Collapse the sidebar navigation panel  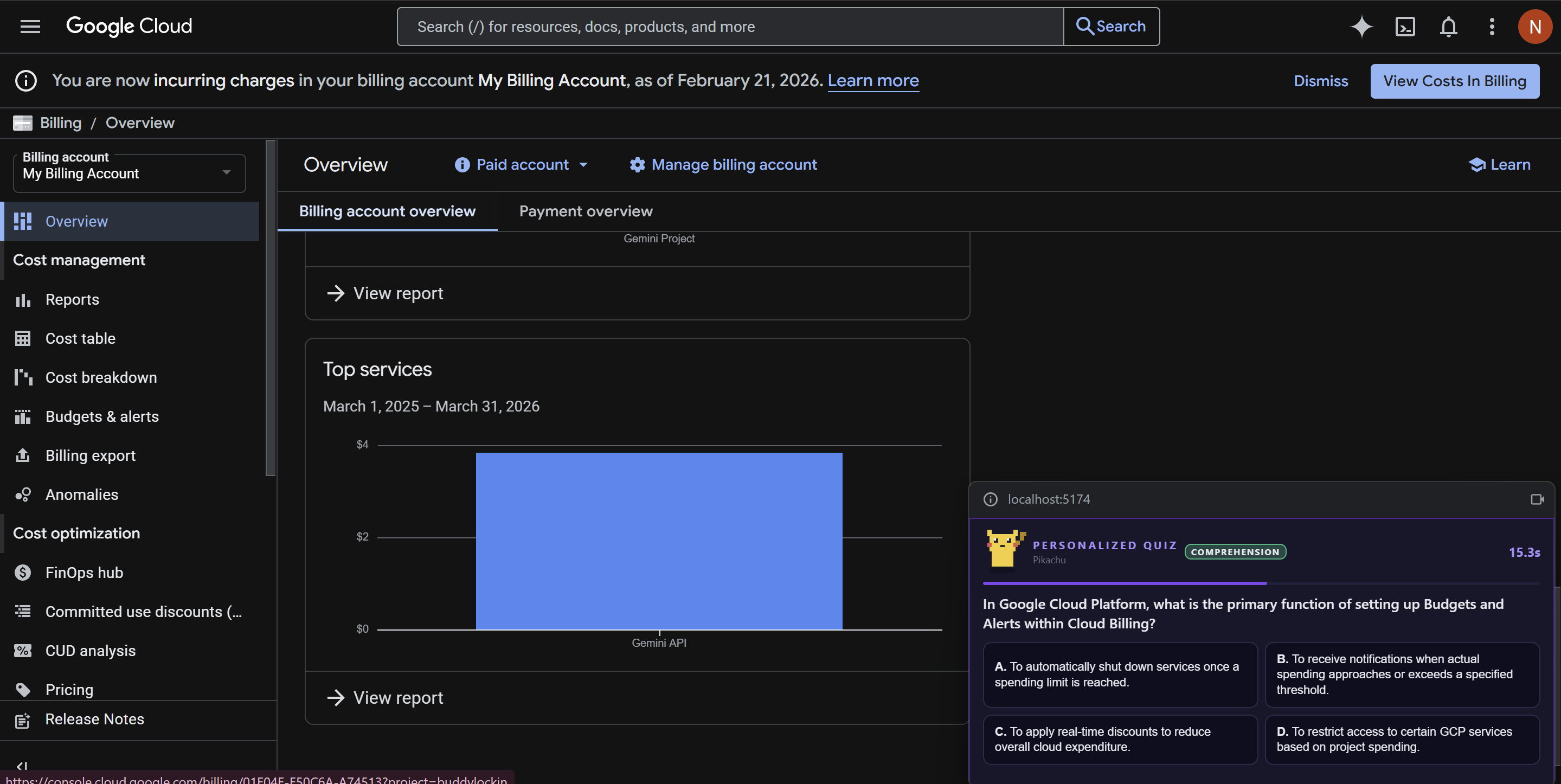coord(22,766)
